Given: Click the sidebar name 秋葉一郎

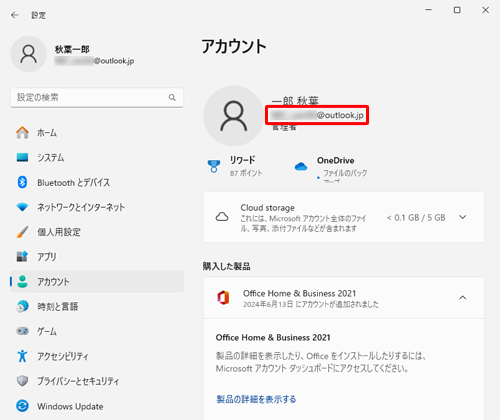Looking at the screenshot, I should pos(72,49).
